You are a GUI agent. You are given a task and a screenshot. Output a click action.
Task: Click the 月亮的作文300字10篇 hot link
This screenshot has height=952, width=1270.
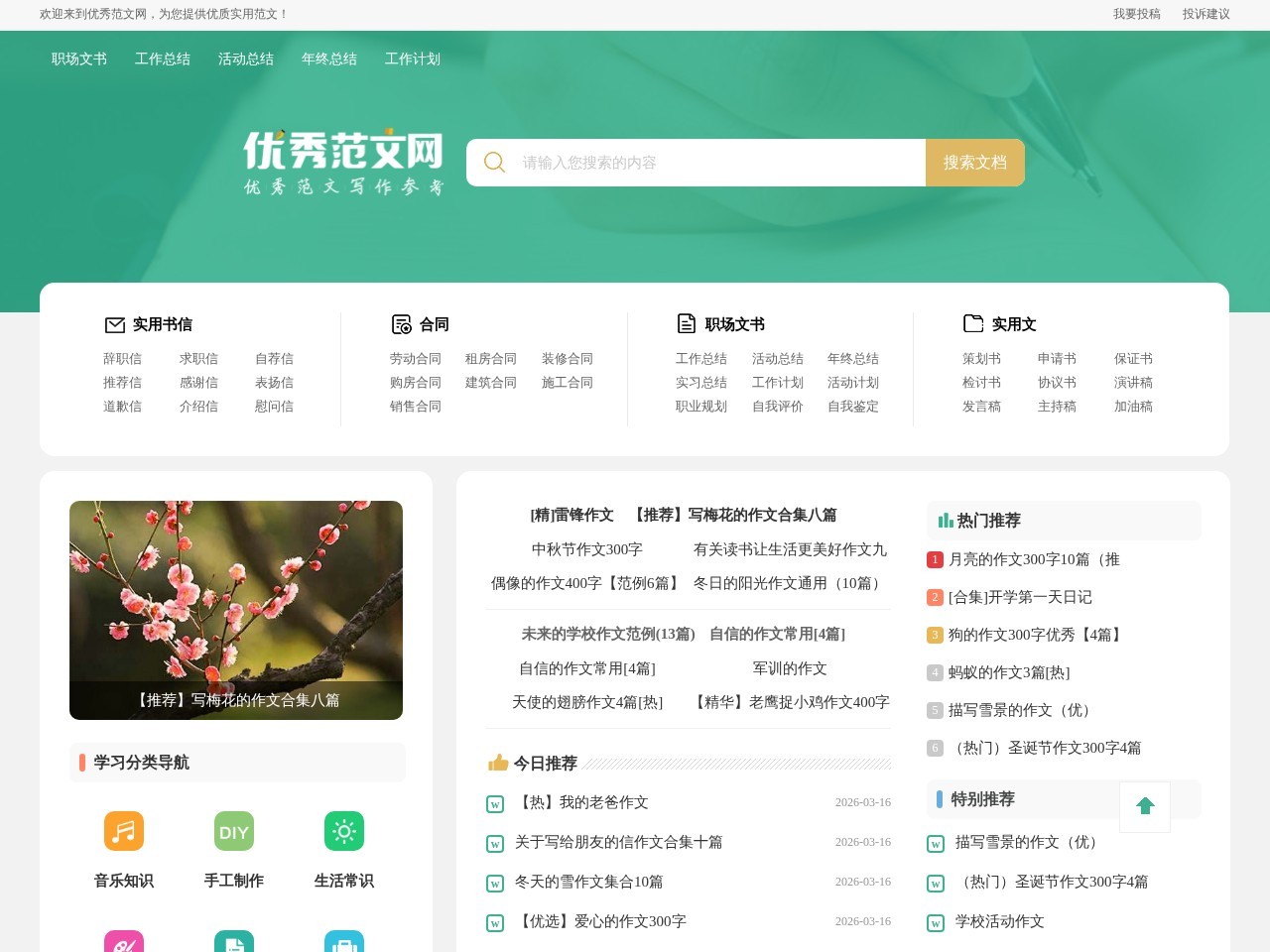point(1032,559)
